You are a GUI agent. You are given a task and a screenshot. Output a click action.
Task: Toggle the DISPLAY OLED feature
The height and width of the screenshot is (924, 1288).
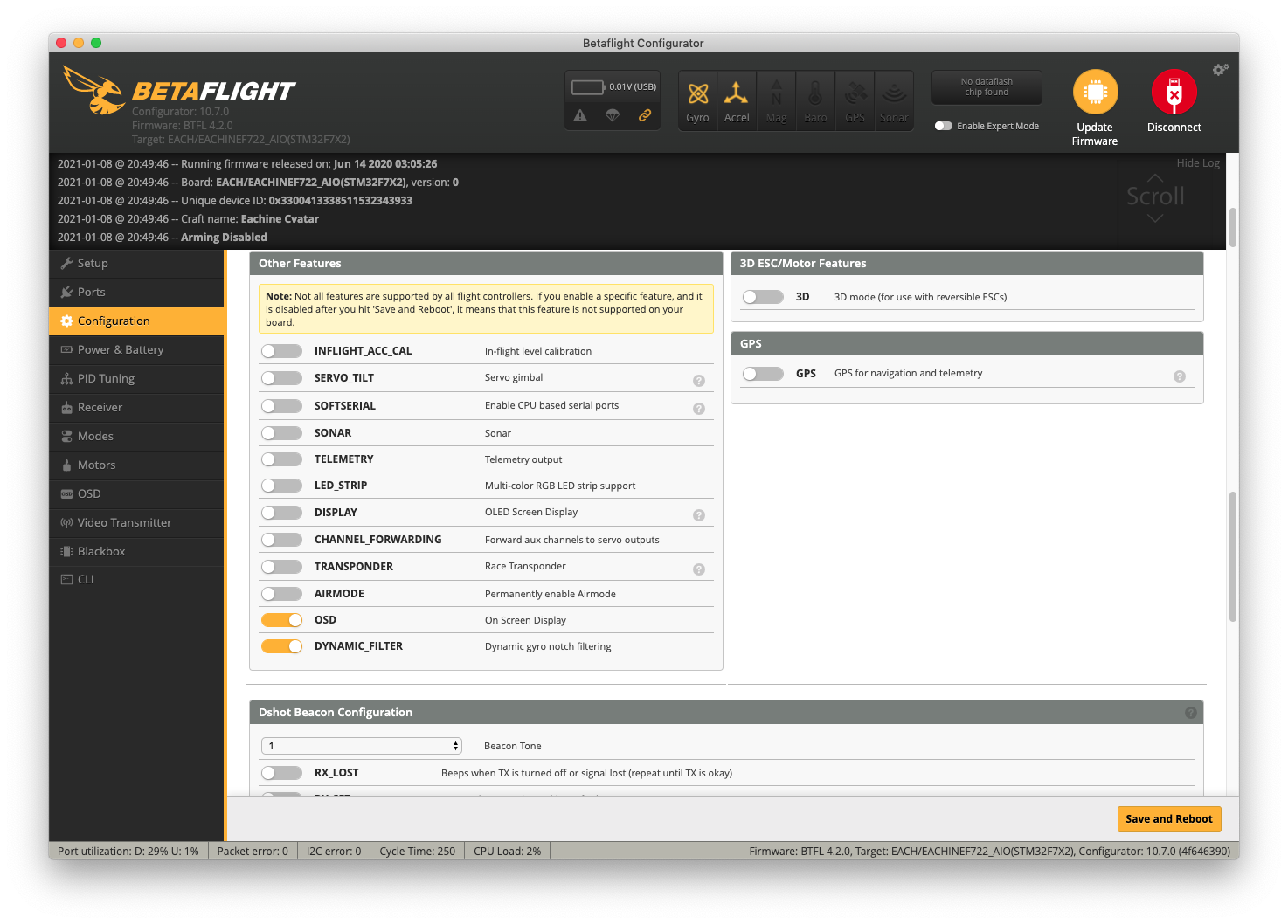pos(281,513)
